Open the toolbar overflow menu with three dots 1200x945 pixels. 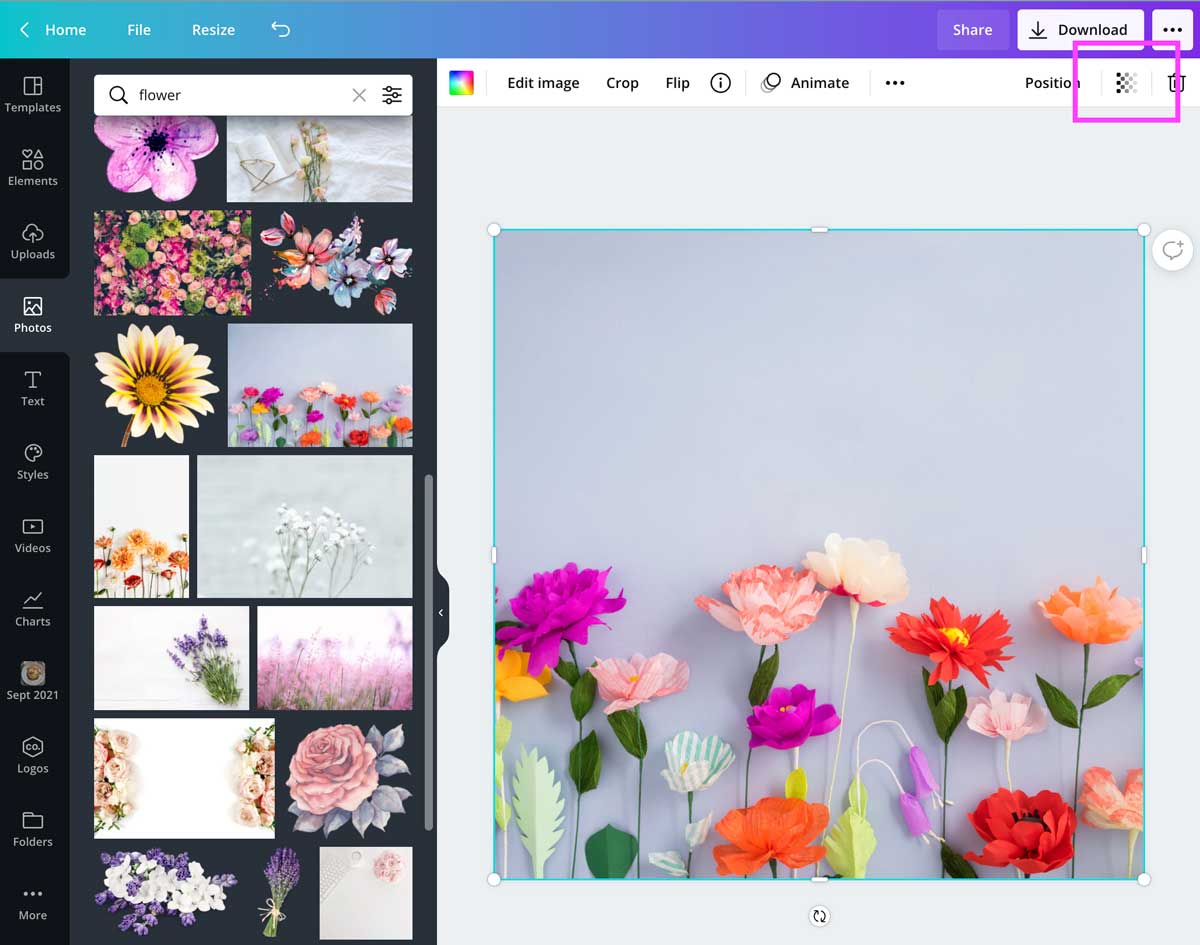894,83
